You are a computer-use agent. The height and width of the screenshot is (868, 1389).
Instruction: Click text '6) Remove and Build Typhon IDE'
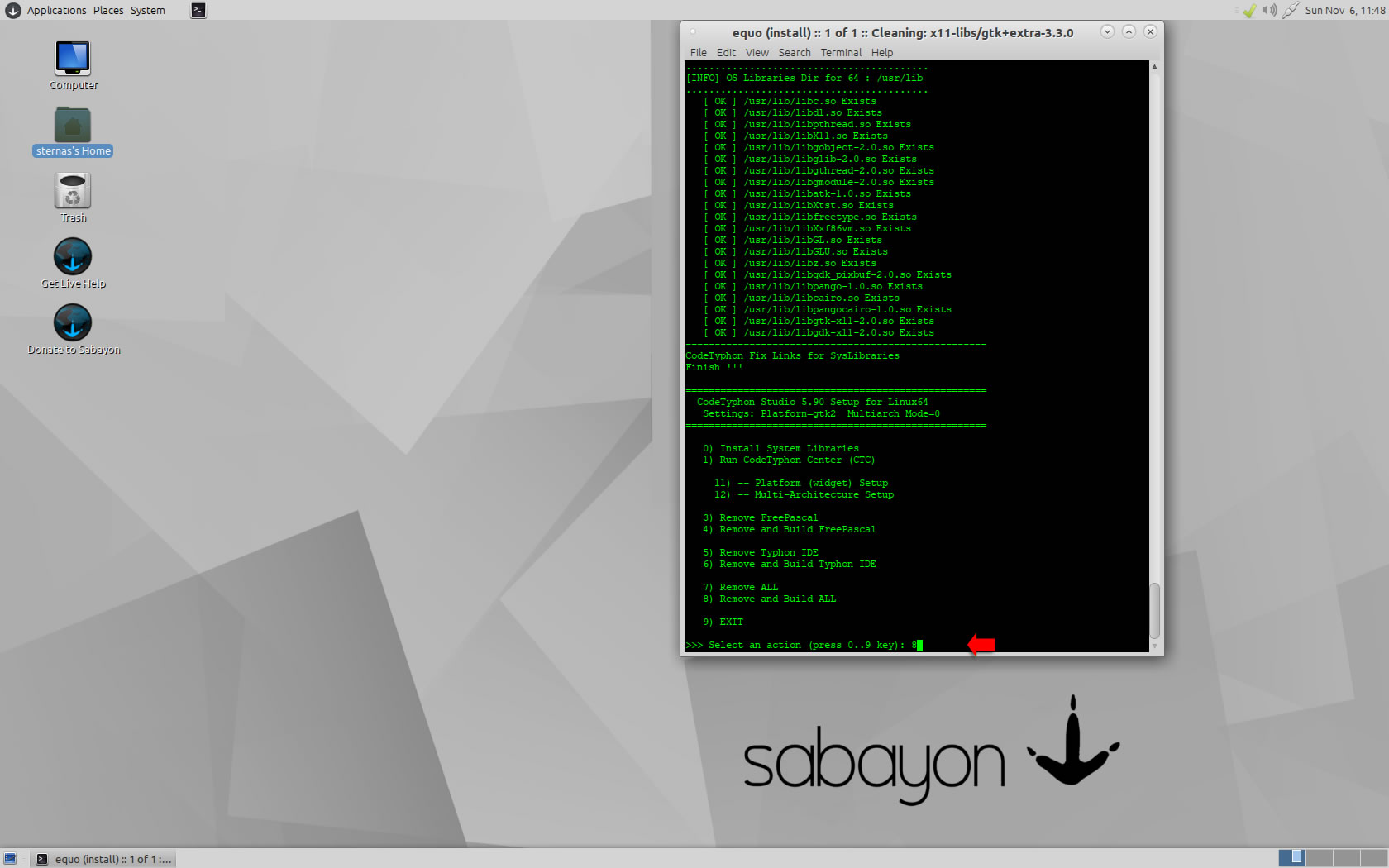[x=790, y=564]
